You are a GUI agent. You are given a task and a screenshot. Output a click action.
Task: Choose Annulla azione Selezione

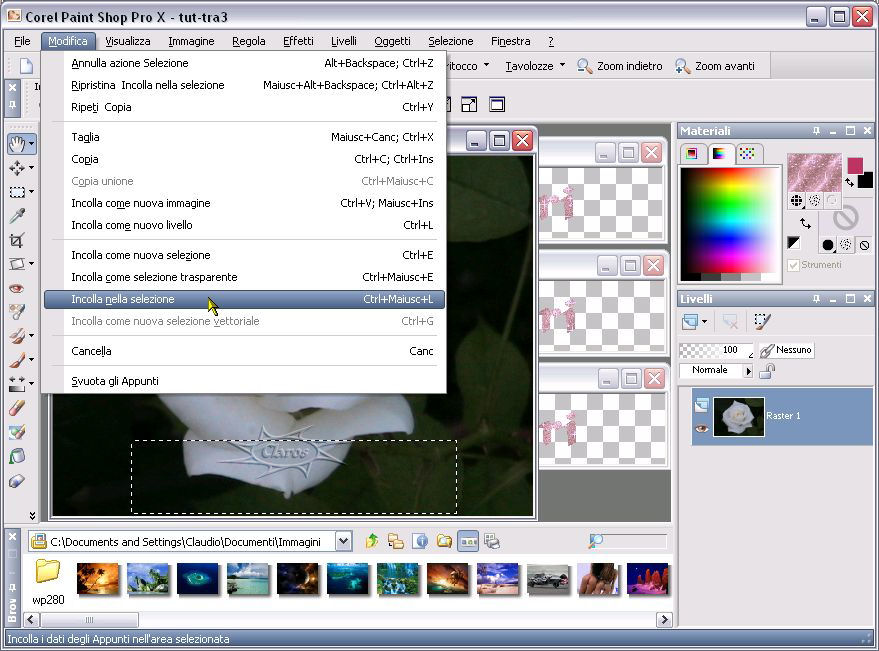tap(244, 63)
